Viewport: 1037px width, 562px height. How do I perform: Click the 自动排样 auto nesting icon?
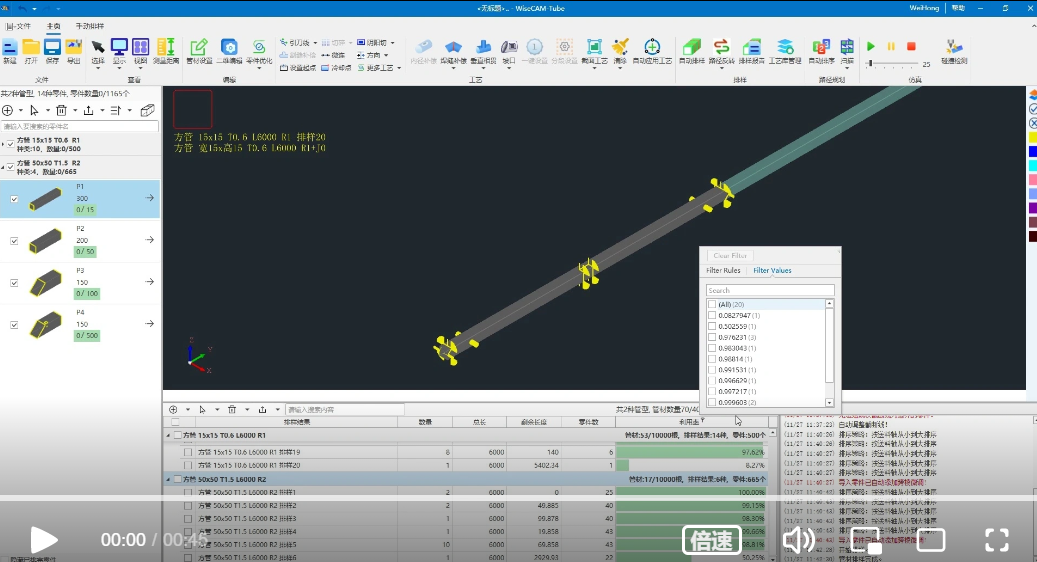click(x=691, y=50)
